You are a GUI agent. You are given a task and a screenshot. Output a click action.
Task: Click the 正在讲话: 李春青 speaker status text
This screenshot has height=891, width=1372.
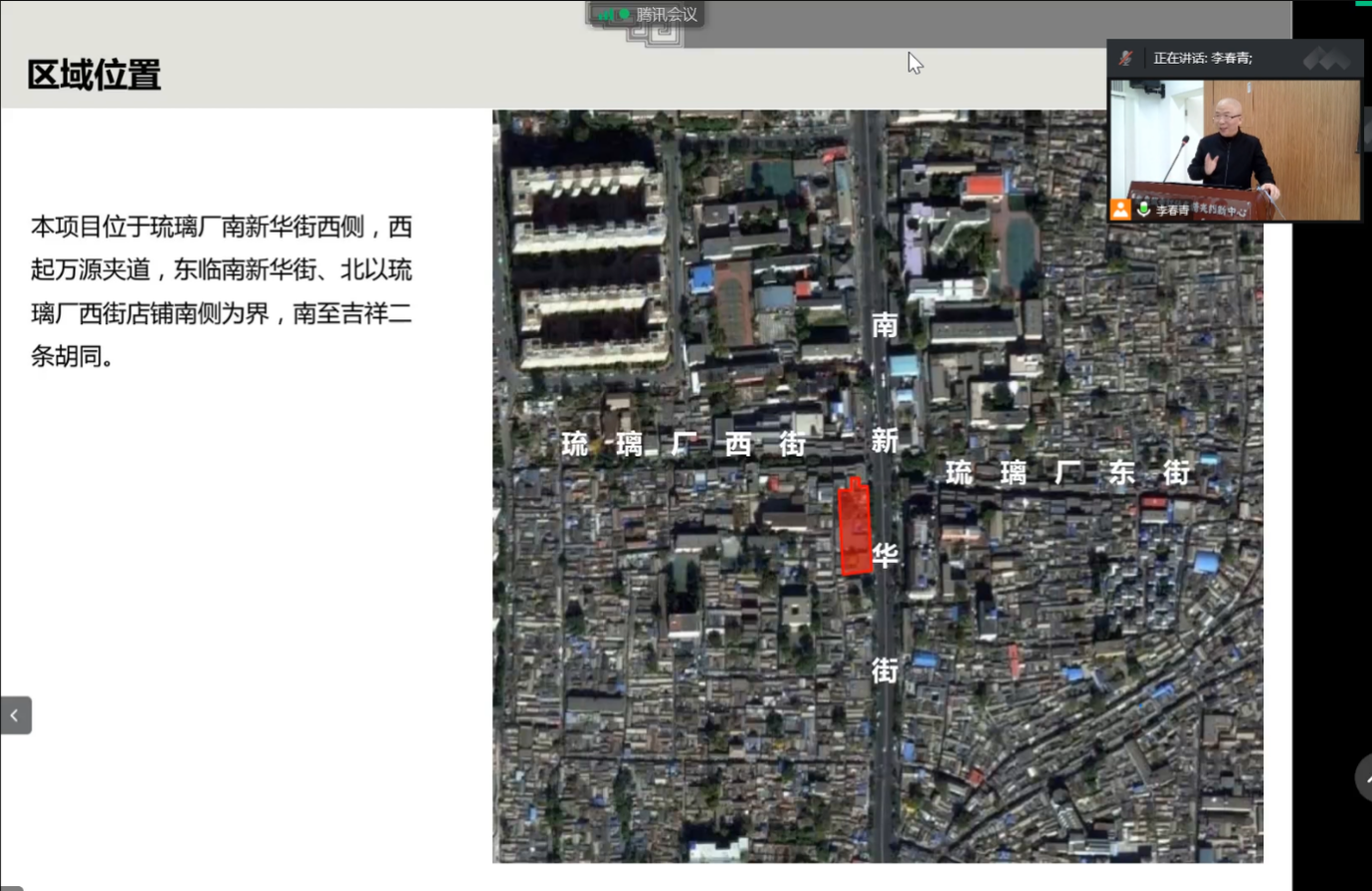(x=1202, y=59)
